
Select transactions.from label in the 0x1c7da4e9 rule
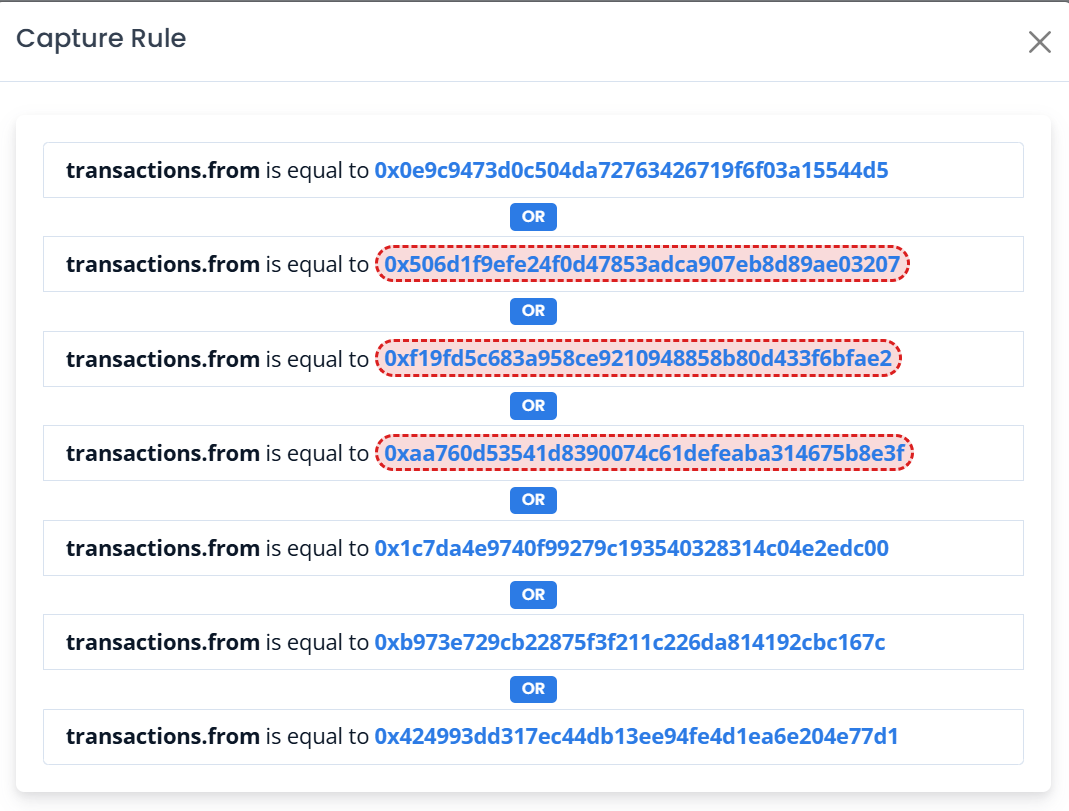click(163, 548)
